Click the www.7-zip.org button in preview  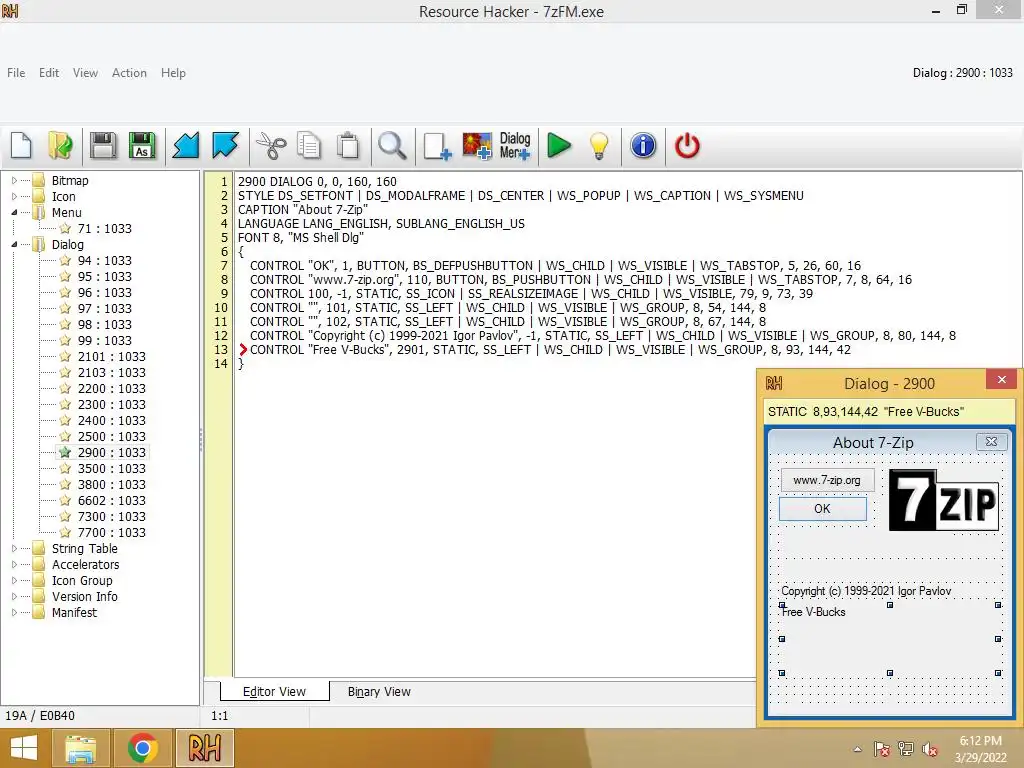[x=827, y=480]
